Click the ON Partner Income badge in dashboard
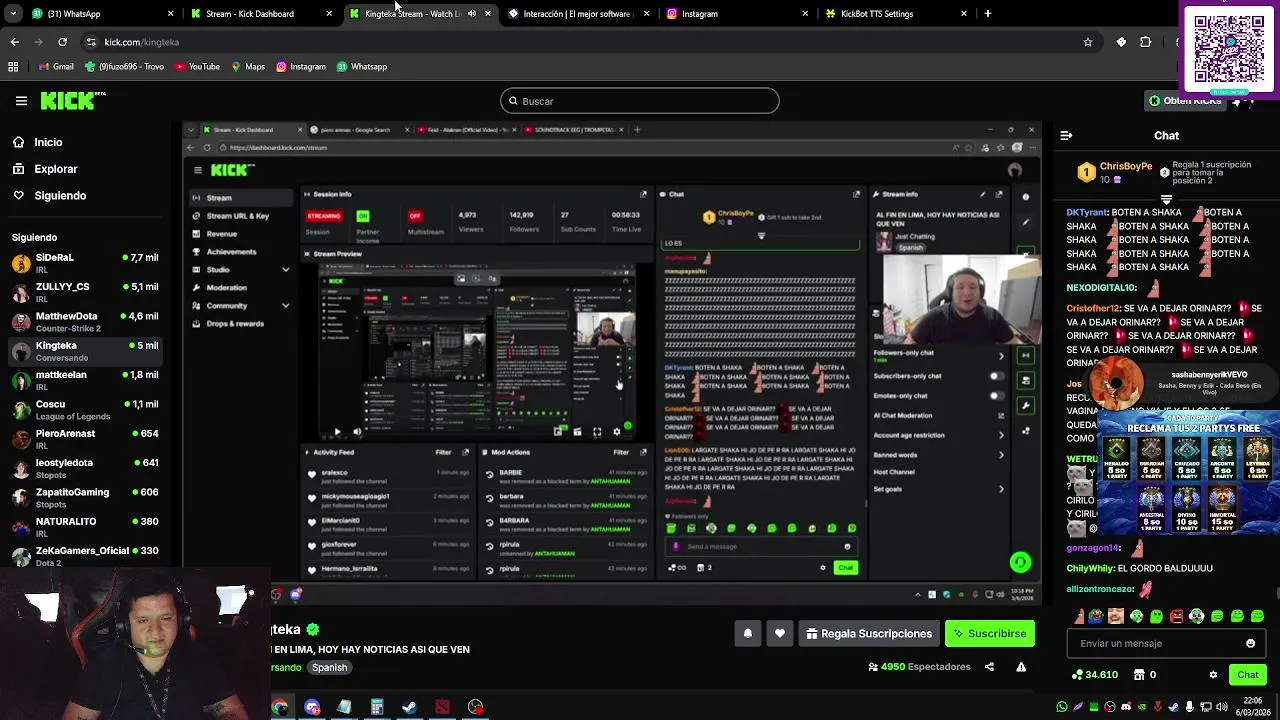Image resolution: width=1280 pixels, height=720 pixels. point(362,216)
